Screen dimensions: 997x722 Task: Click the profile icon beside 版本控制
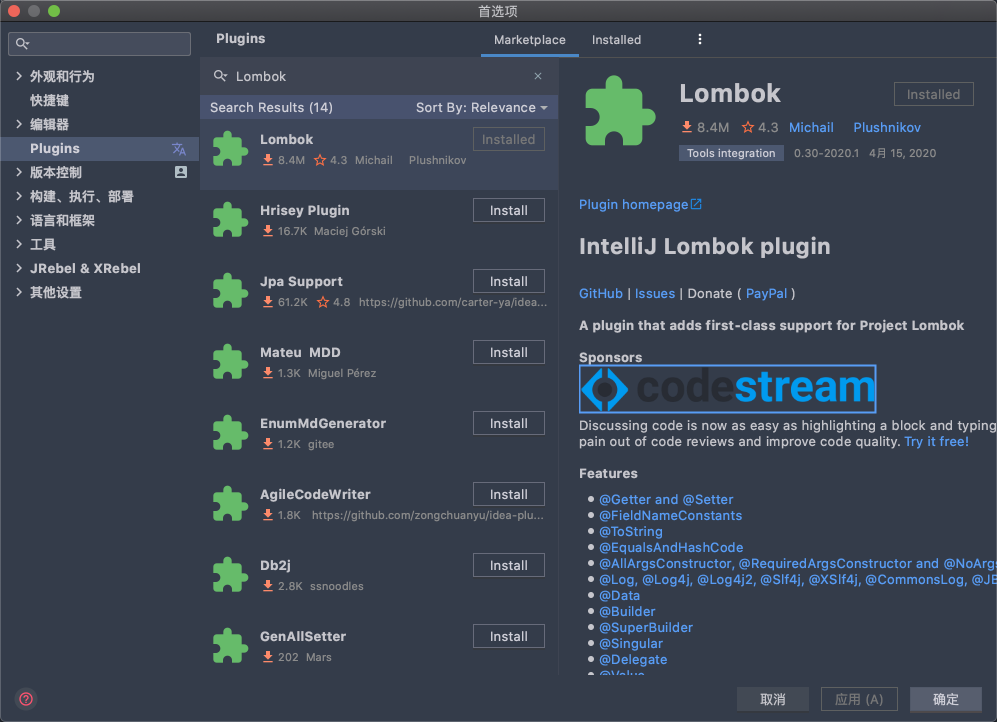(181, 172)
